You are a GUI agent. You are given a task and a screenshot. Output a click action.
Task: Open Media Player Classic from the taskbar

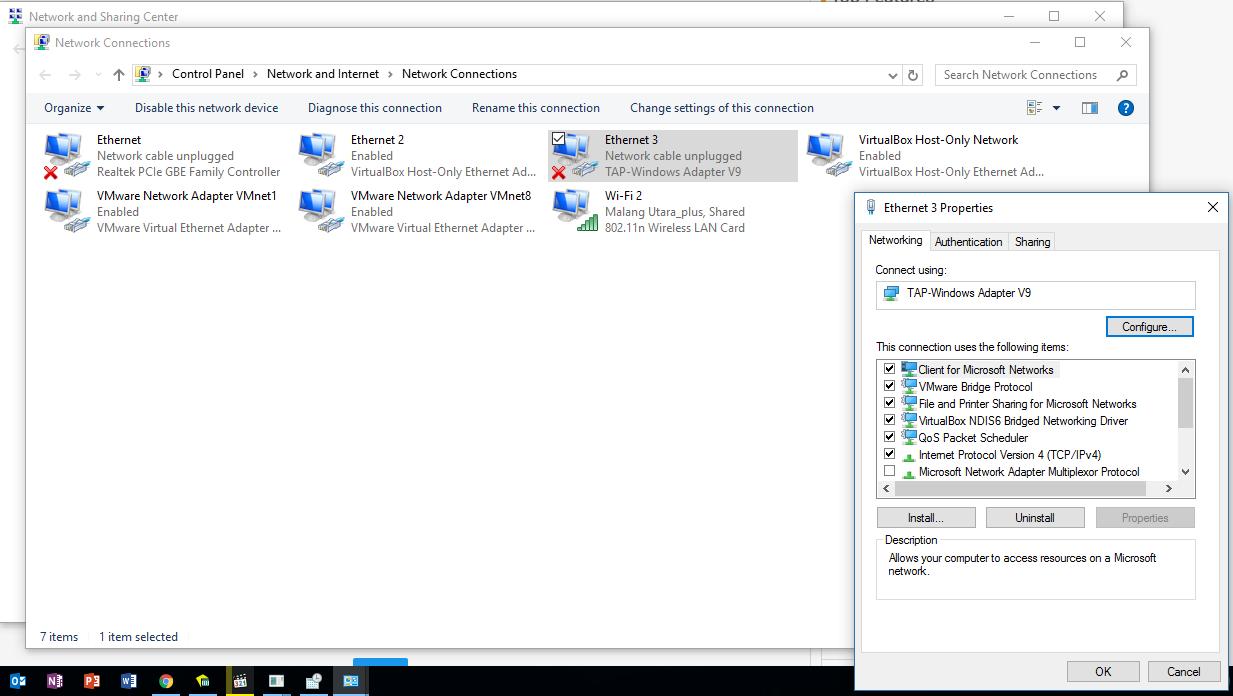click(239, 681)
